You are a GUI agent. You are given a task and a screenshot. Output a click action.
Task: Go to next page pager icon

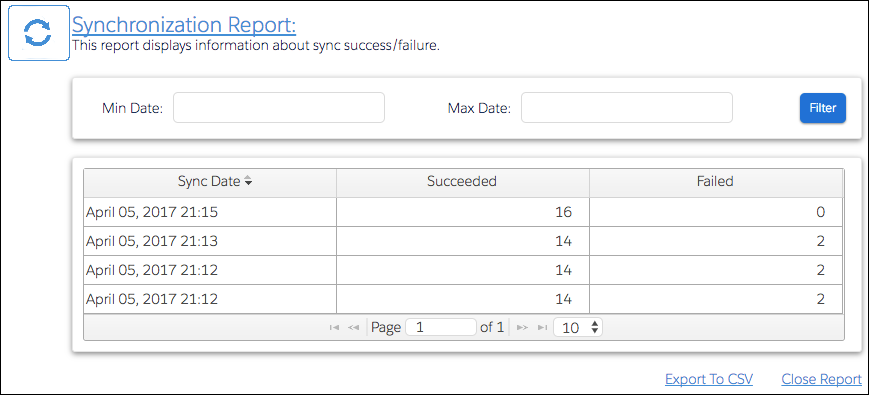pos(522,327)
